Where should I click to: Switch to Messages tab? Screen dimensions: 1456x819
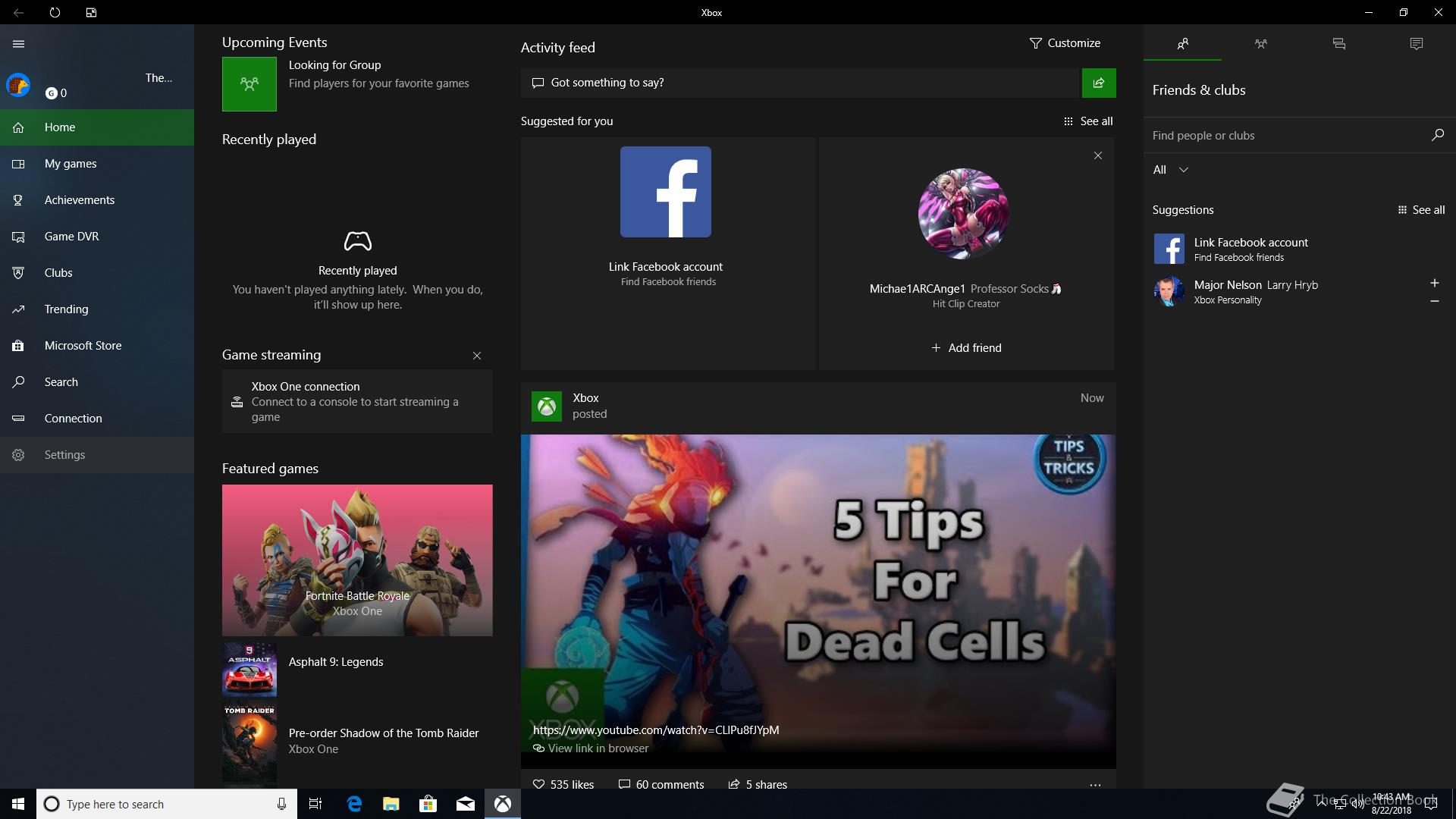click(x=1338, y=44)
